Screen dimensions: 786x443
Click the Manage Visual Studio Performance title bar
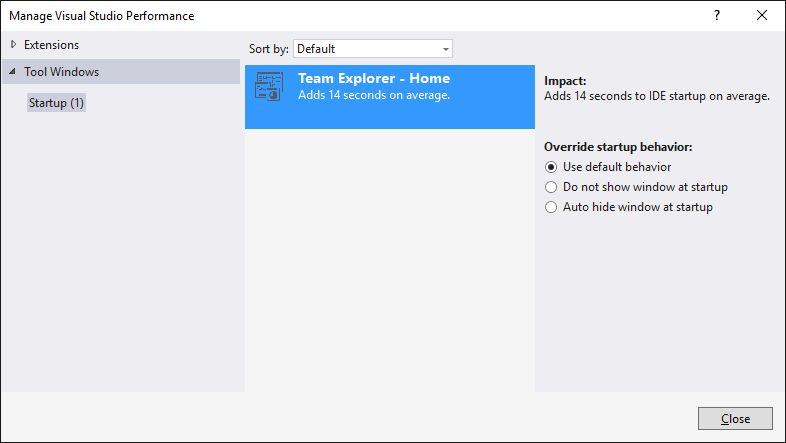pyautogui.click(x=300, y=16)
